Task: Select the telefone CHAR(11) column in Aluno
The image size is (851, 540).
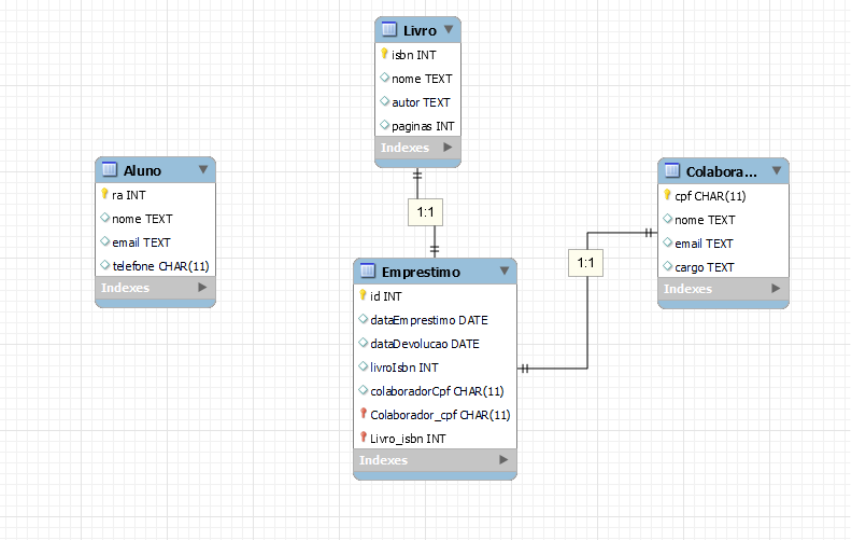Action: 160,266
